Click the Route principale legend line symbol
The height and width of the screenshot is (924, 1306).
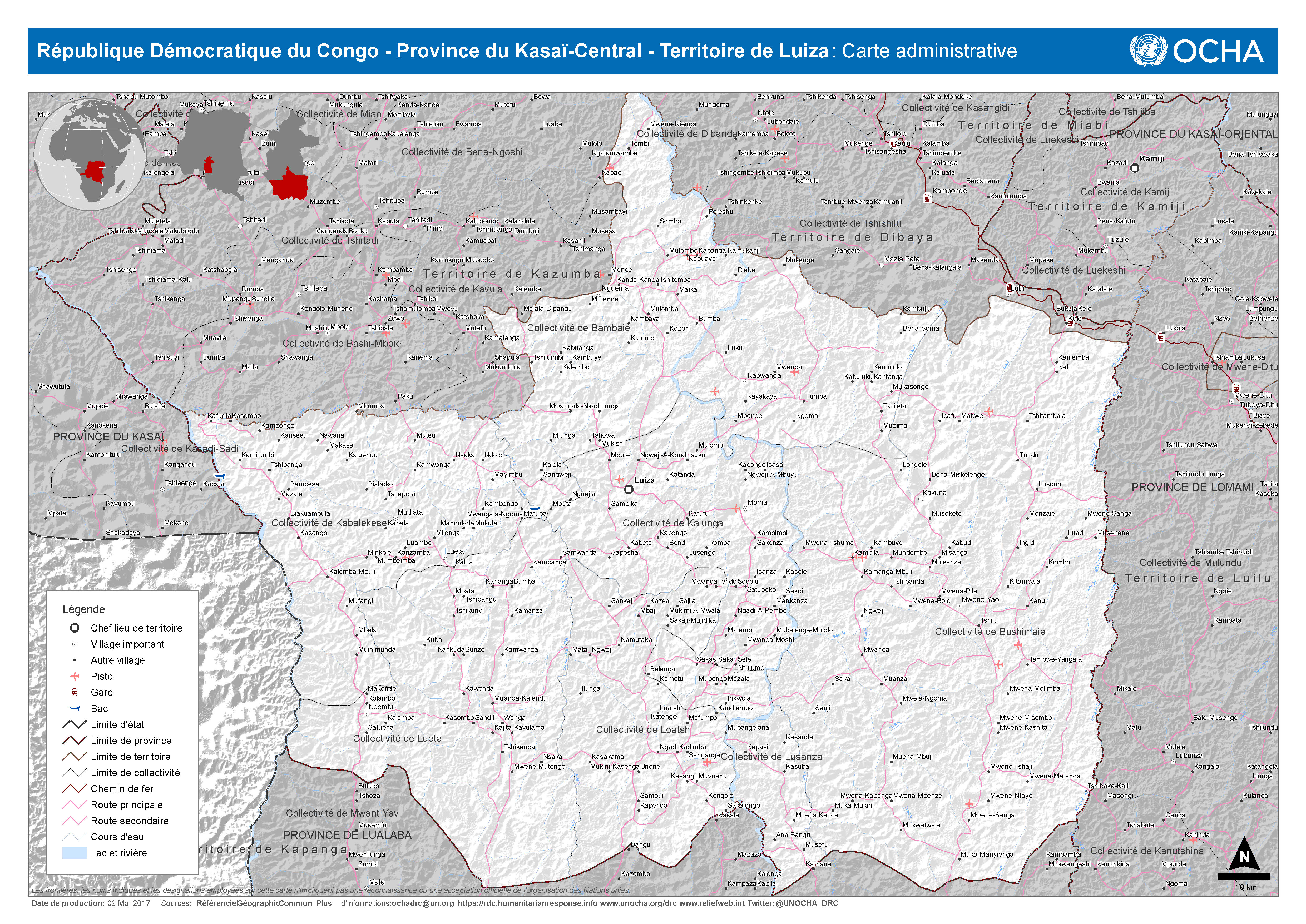coord(75,804)
